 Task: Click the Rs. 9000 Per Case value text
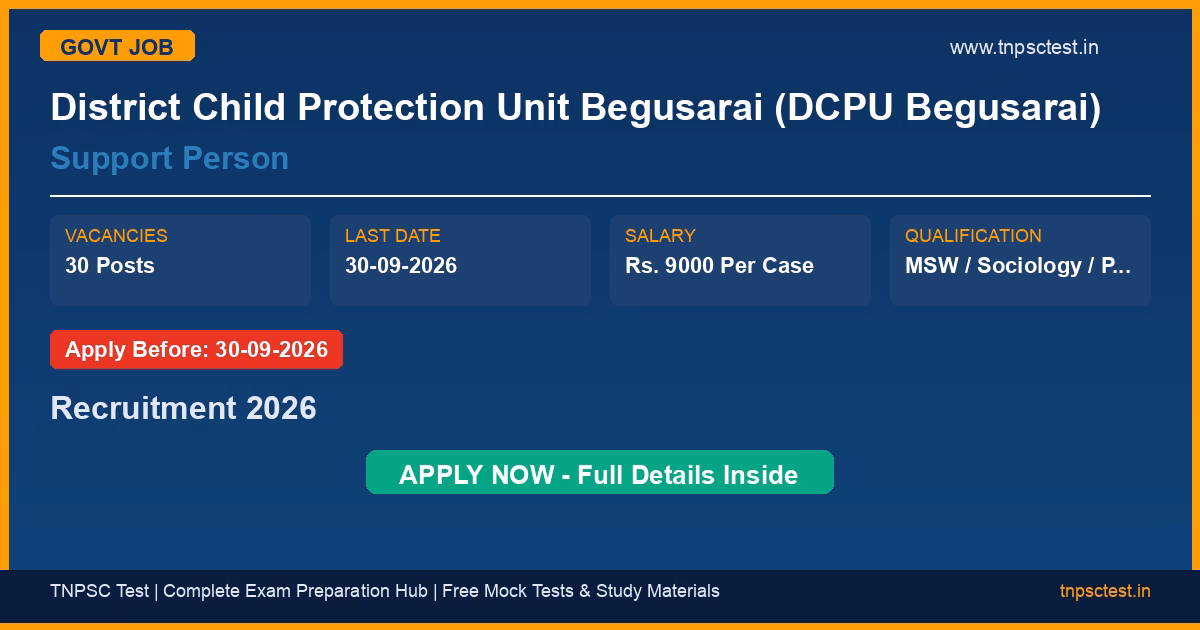[x=719, y=266]
